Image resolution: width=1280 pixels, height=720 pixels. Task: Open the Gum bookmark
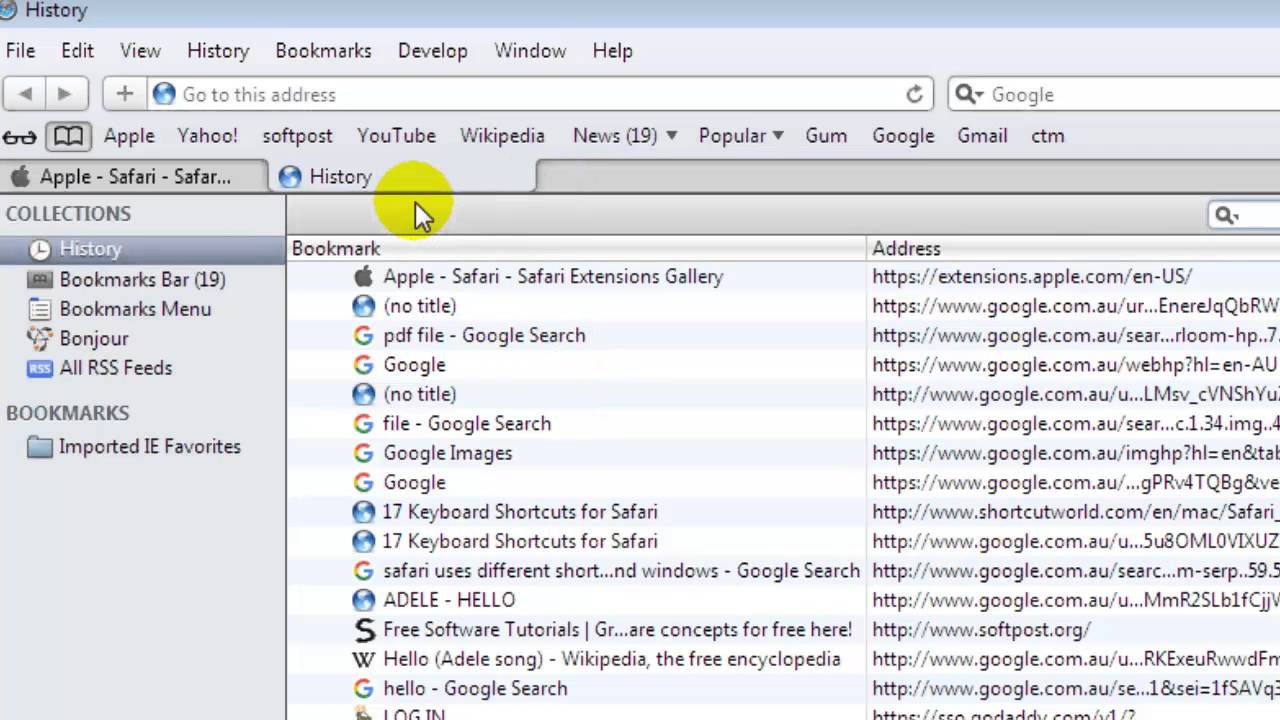[826, 136]
